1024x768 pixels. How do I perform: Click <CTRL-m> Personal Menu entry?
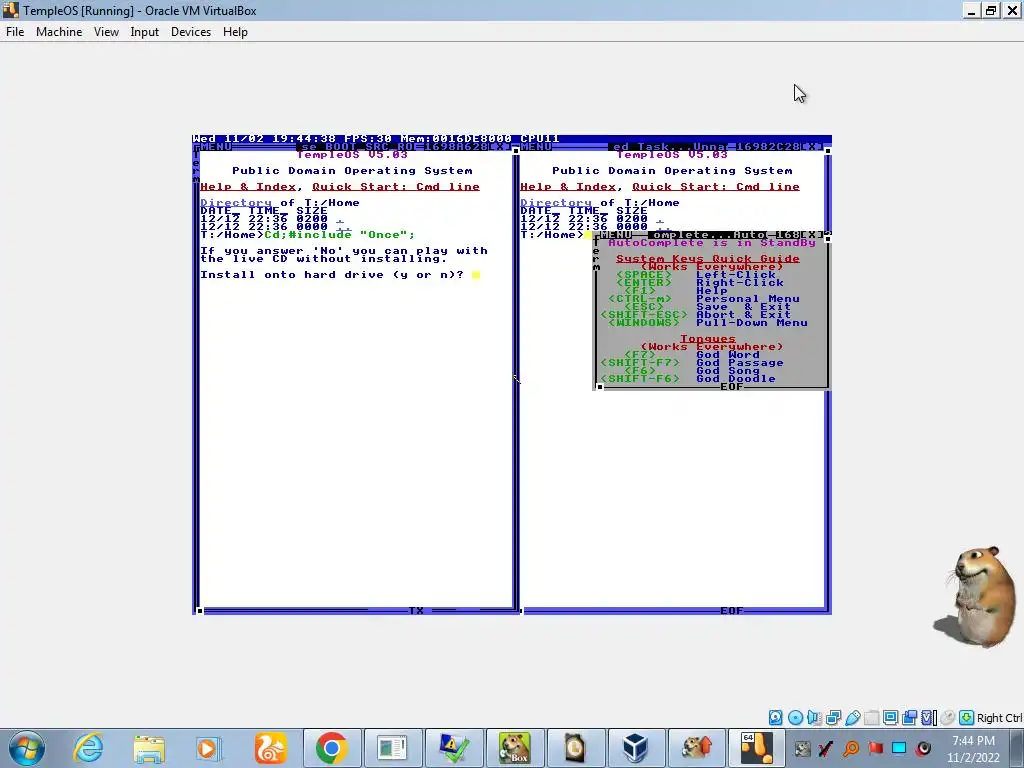pyautogui.click(x=703, y=298)
